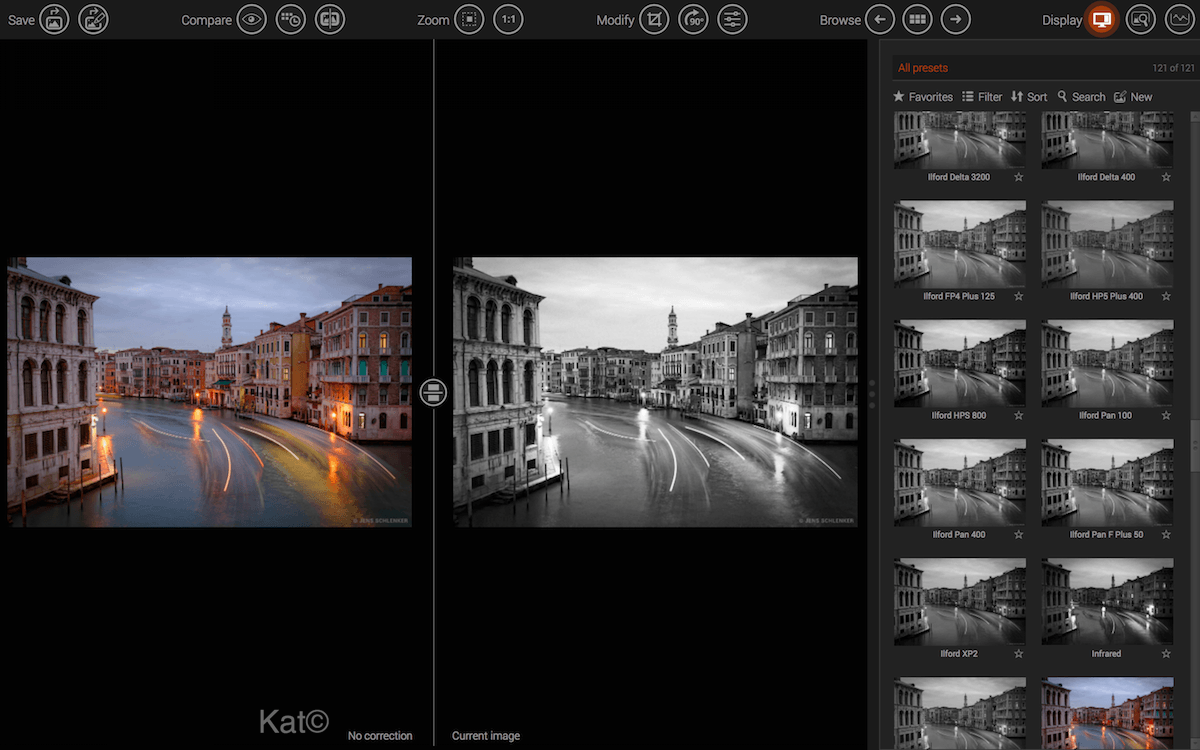Click the Zoom fit-to-screen icon
This screenshot has height=750, width=1200.
pyautogui.click(x=469, y=19)
